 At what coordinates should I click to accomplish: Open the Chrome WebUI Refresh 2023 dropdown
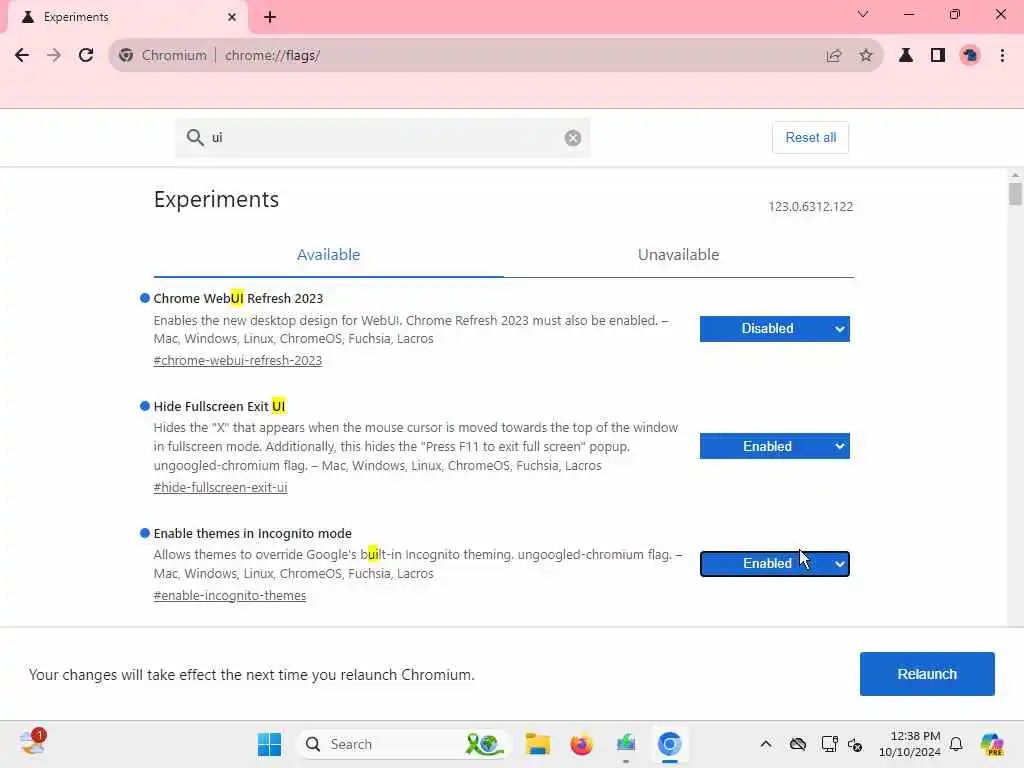click(x=775, y=328)
